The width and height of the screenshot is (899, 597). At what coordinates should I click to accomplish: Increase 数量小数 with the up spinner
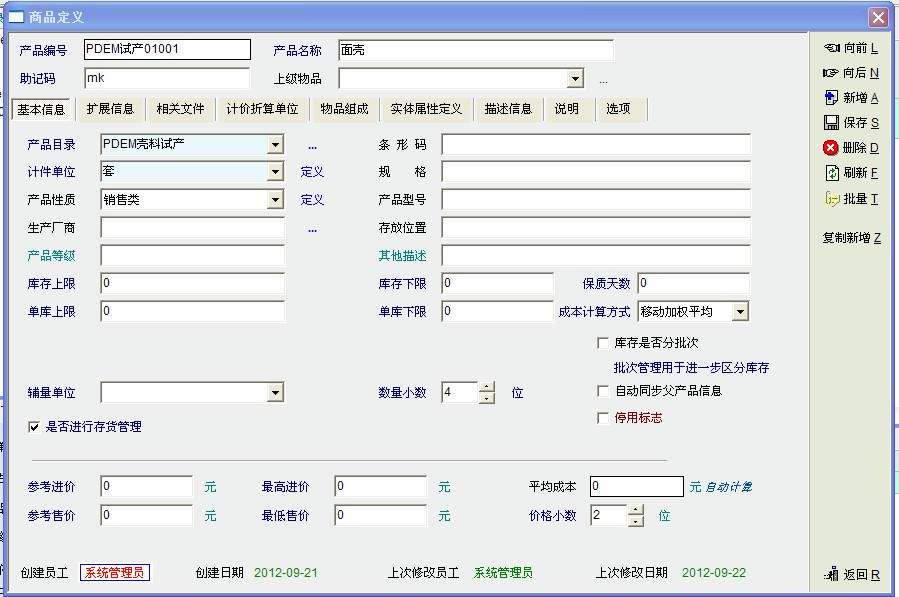(x=487, y=388)
